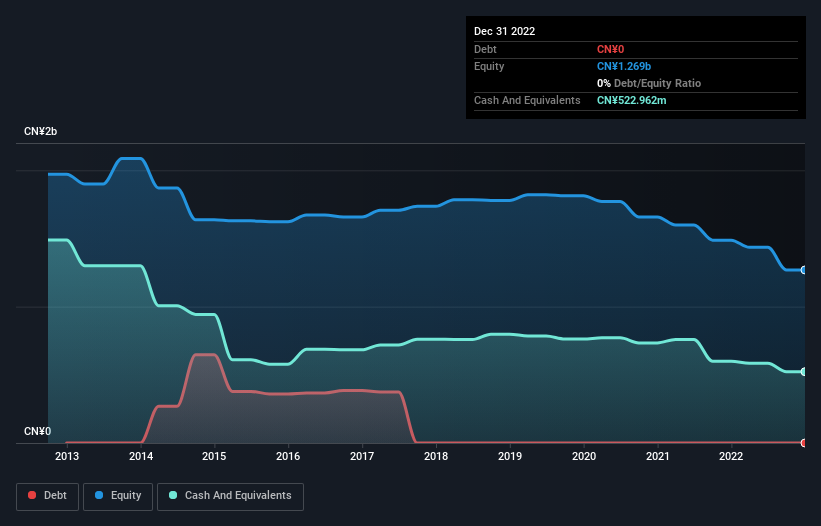Image resolution: width=821 pixels, height=526 pixels.
Task: Click the CN¥522.962m cash value
Action: 631,100
